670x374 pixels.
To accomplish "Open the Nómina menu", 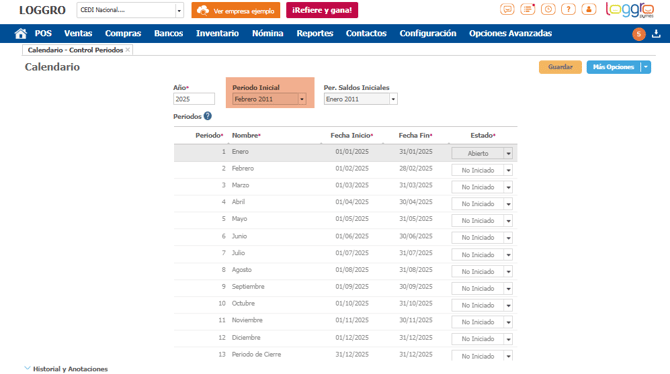I will point(267,33).
